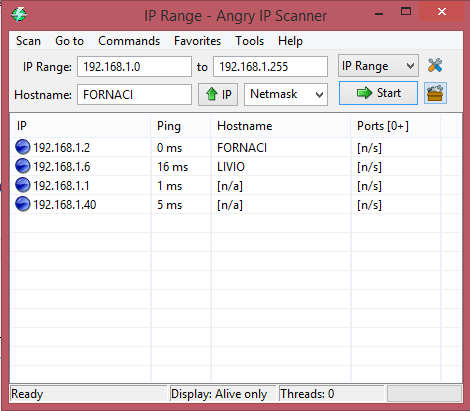Click the 5 ms ping value
Screen dimensions: 470x411
169,205
